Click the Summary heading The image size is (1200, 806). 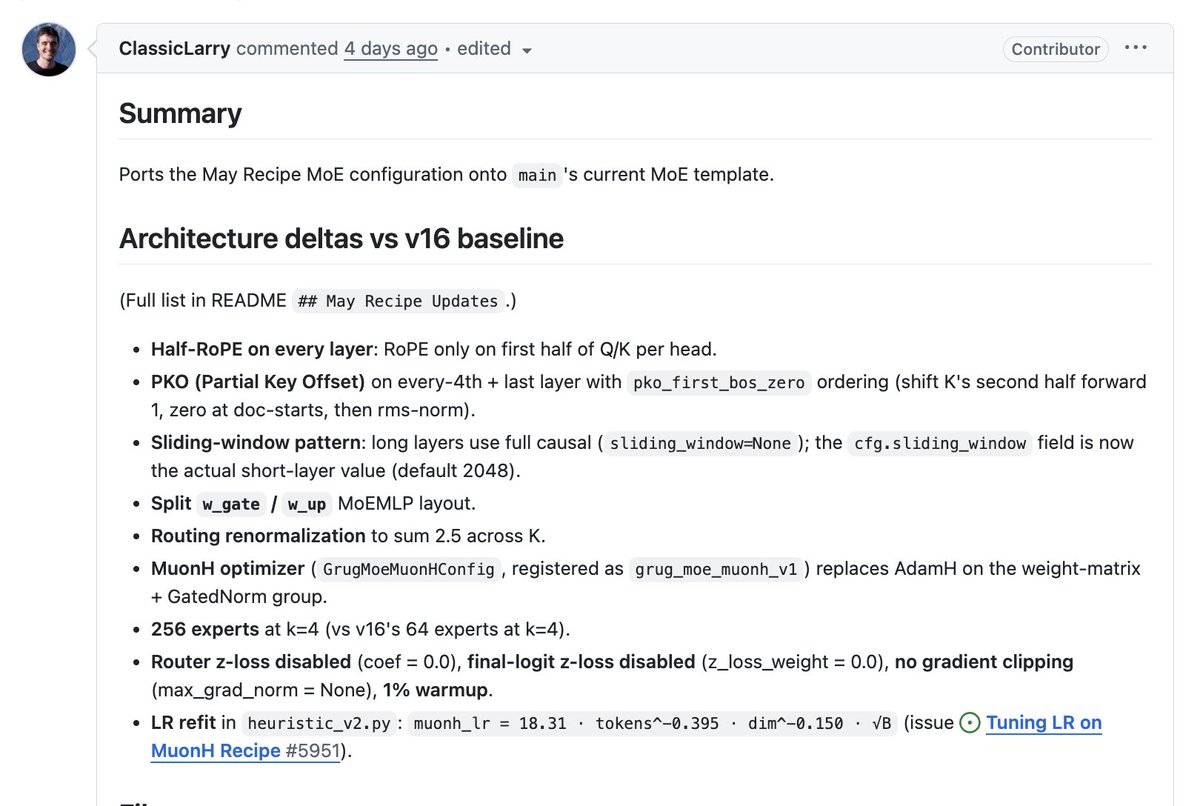[180, 113]
